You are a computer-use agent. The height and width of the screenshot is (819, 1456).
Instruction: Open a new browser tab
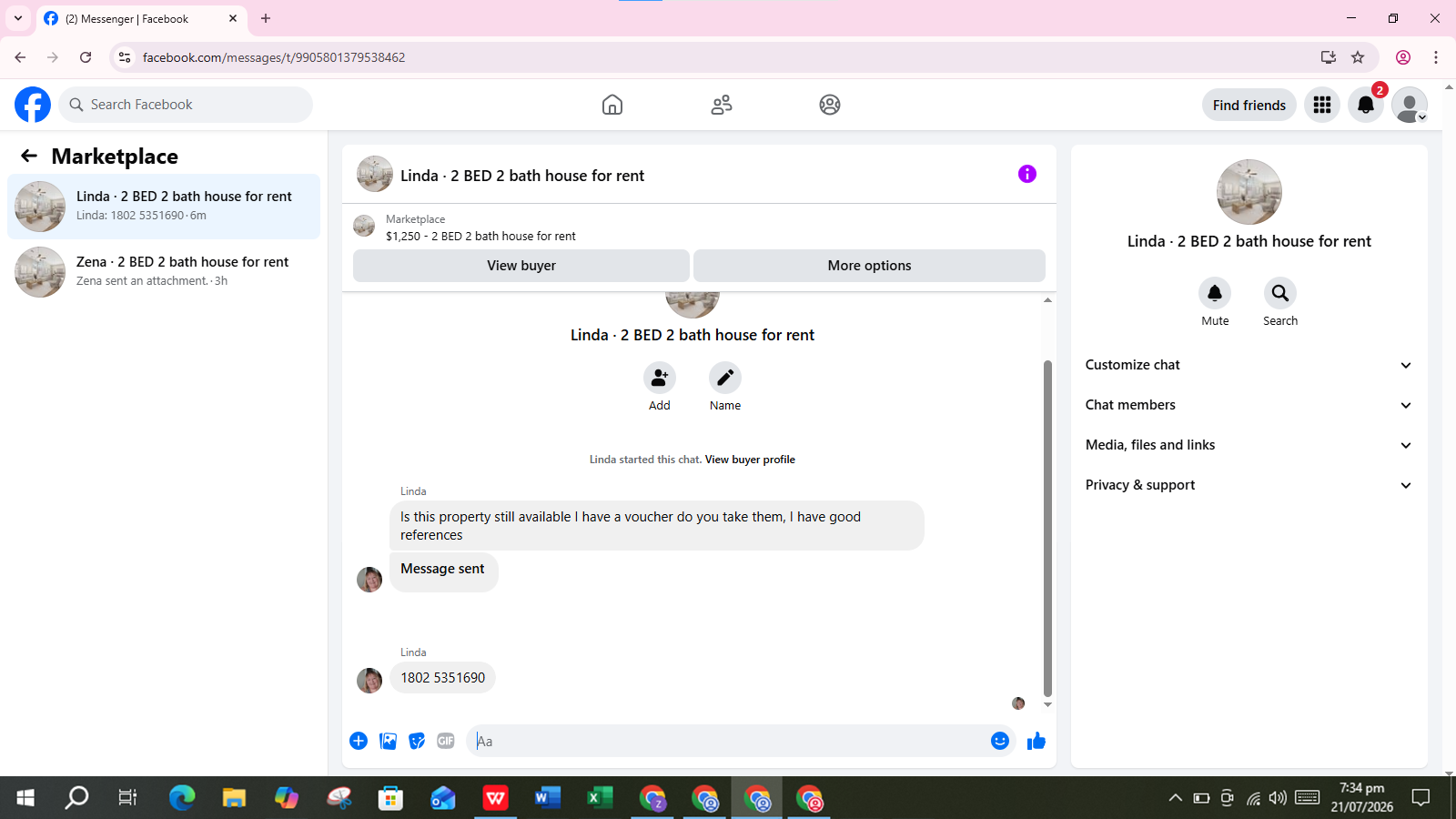pyautogui.click(x=266, y=18)
